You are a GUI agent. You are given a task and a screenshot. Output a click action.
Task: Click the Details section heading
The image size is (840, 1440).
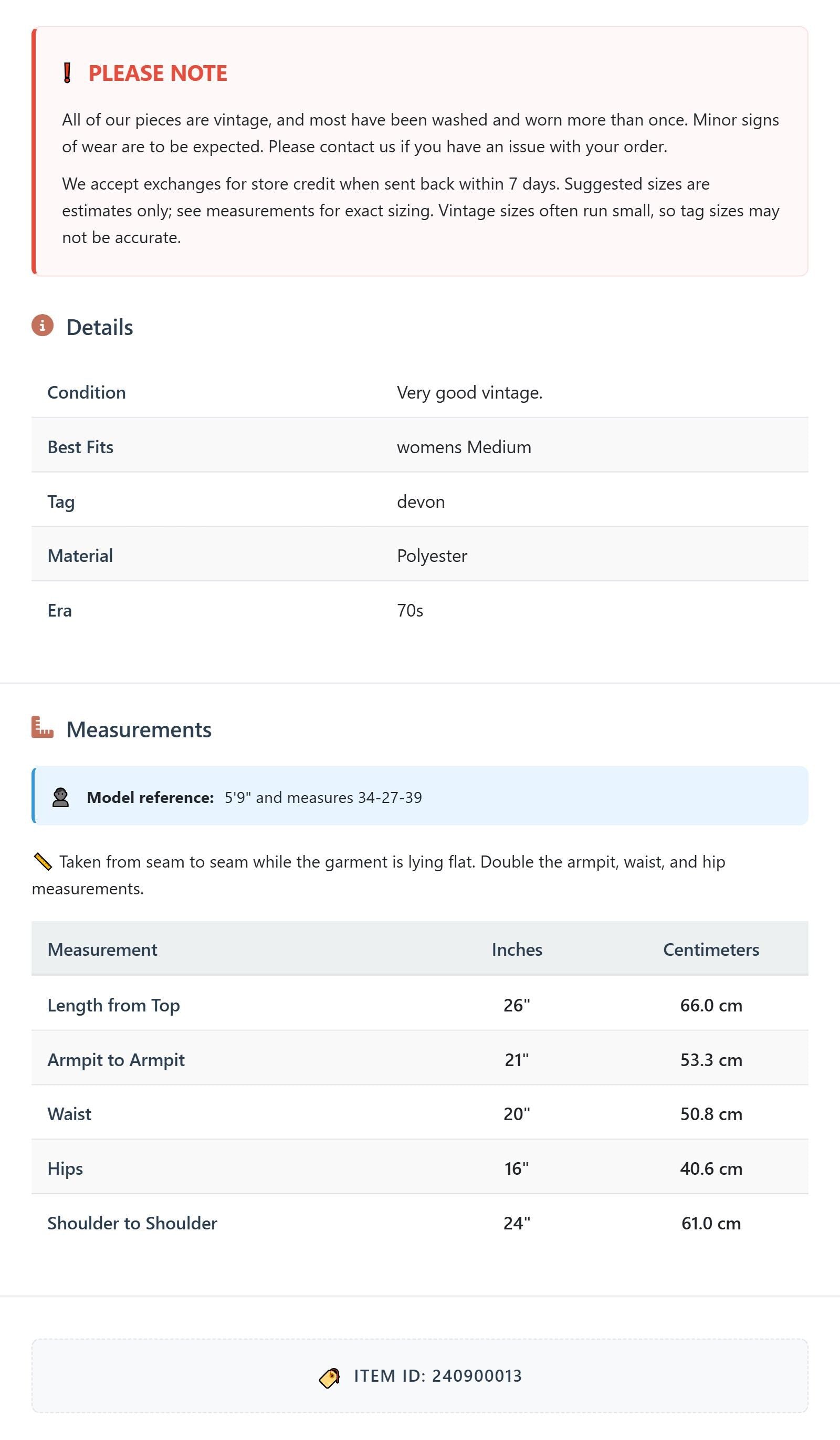pos(99,327)
